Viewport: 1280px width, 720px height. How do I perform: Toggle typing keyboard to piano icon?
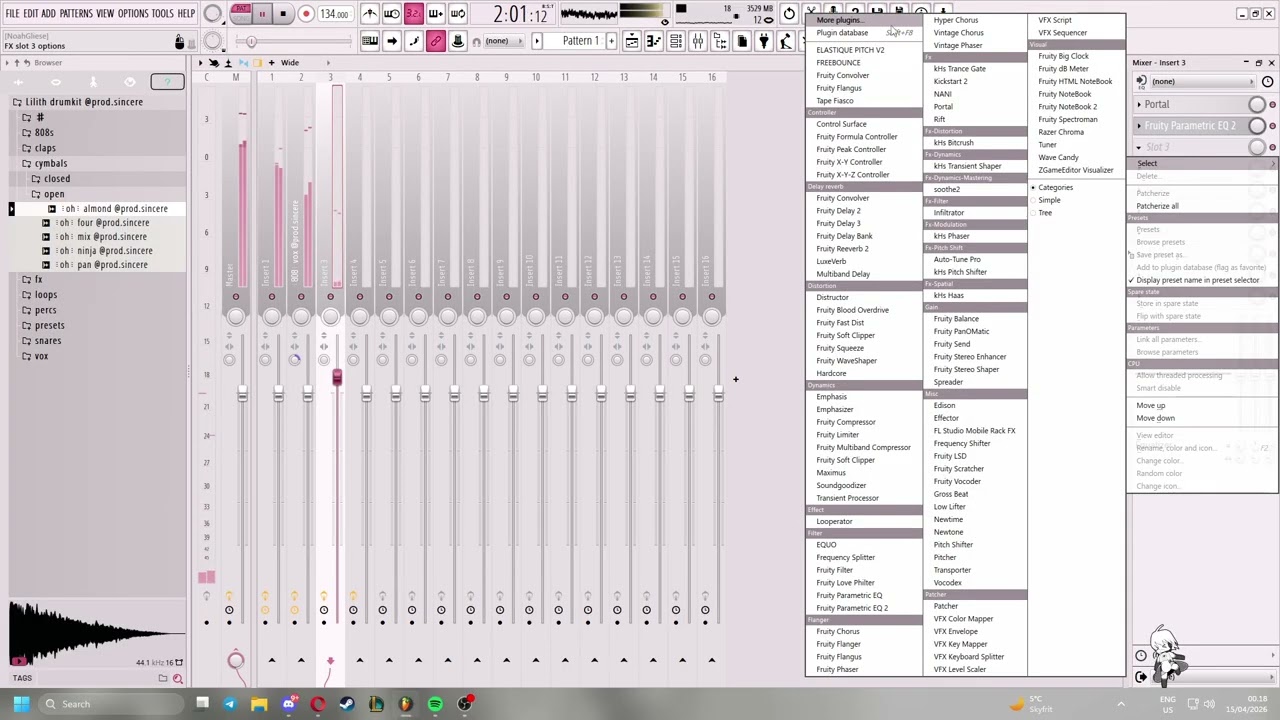(370, 41)
